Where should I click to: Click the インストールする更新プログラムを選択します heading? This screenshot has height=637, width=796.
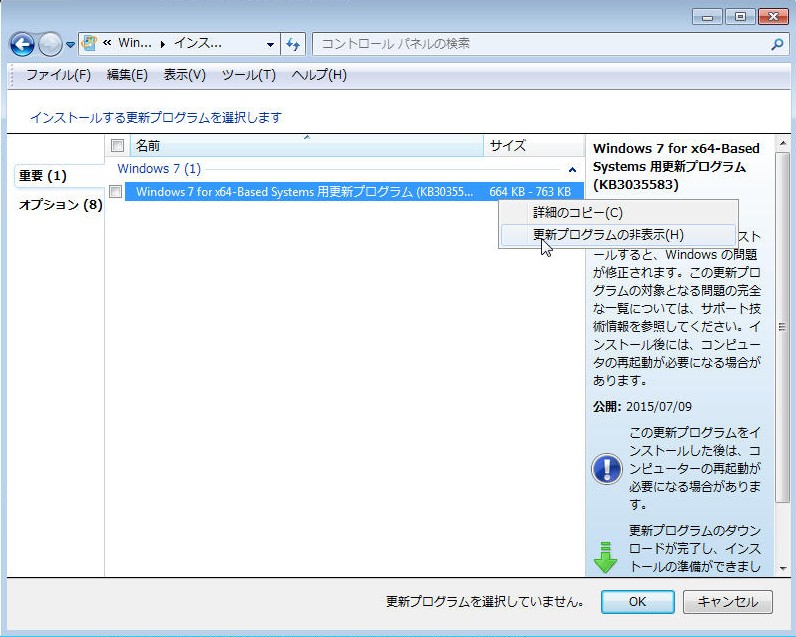click(x=155, y=117)
